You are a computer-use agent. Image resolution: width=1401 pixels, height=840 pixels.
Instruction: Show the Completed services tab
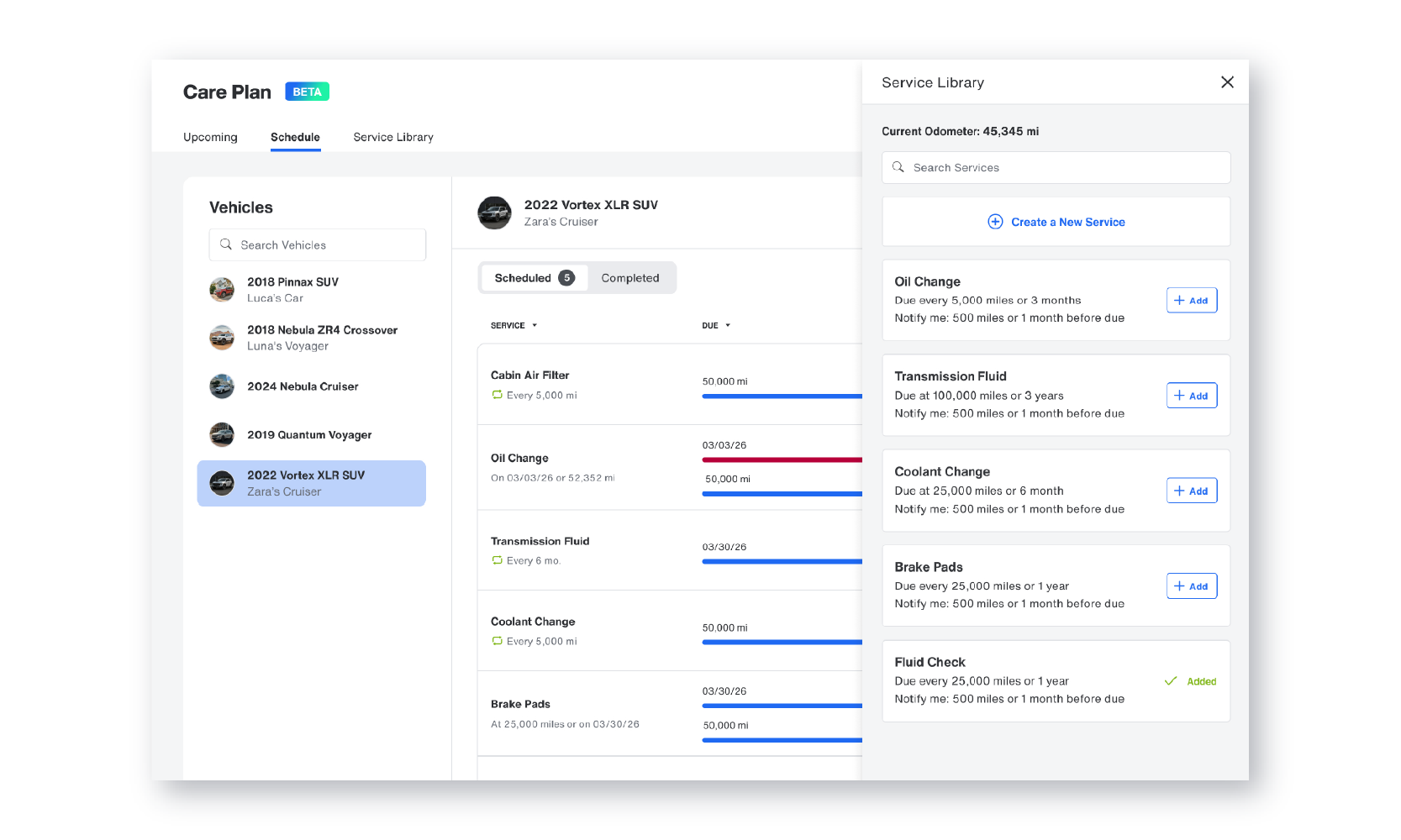pyautogui.click(x=630, y=278)
